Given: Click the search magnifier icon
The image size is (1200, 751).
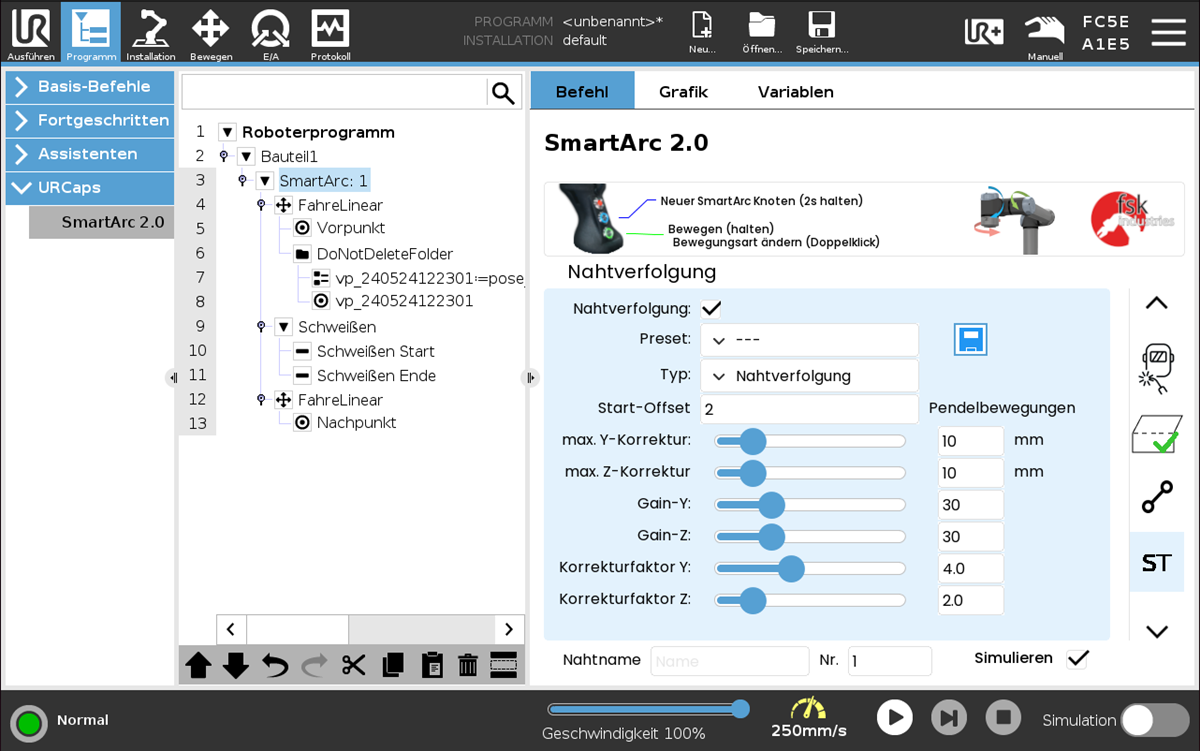Looking at the screenshot, I should point(503,93).
